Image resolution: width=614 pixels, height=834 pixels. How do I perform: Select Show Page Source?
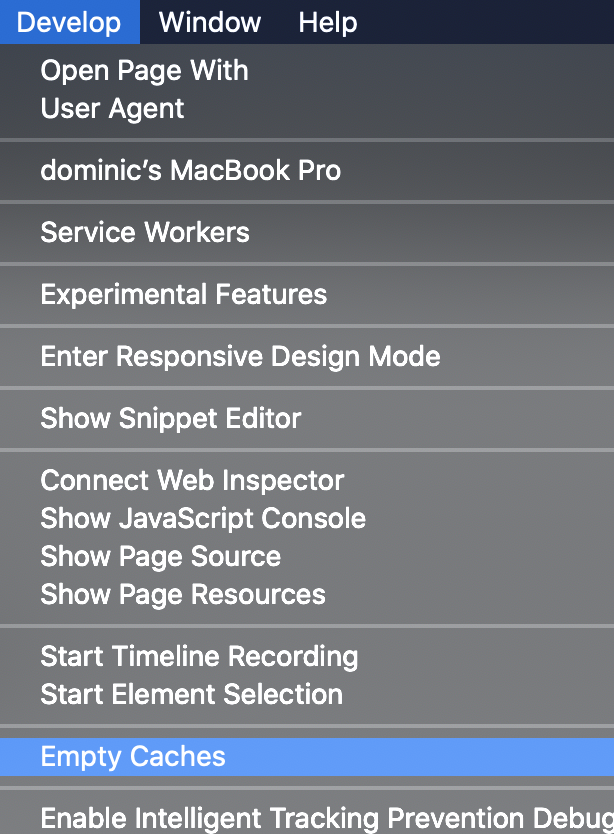pyautogui.click(x=160, y=557)
